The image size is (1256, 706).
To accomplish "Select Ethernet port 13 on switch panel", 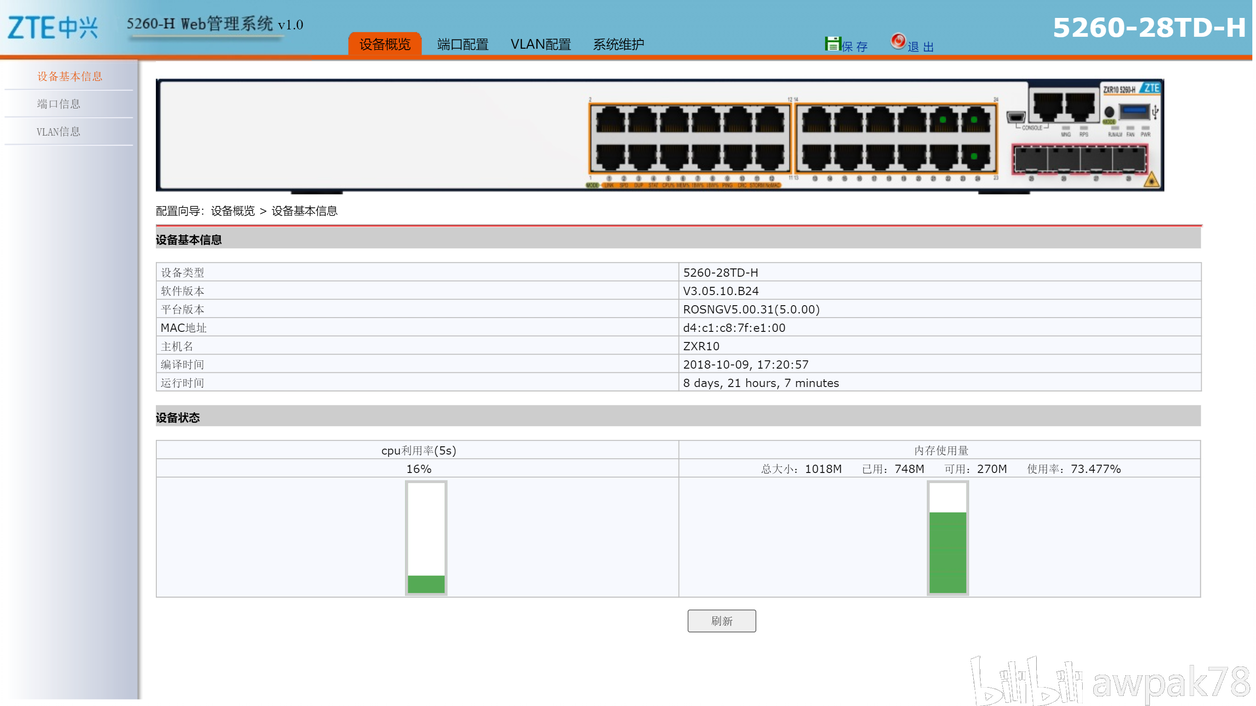I will 816,157.
